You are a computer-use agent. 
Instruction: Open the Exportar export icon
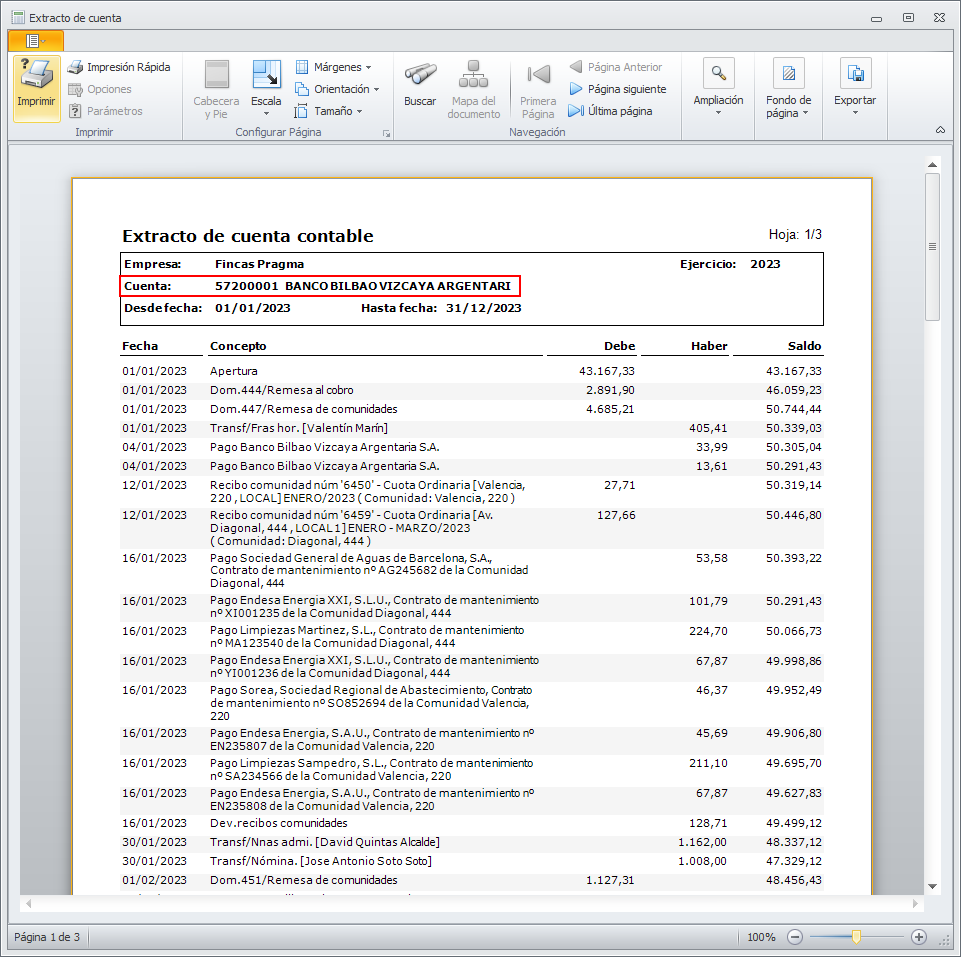point(855,73)
